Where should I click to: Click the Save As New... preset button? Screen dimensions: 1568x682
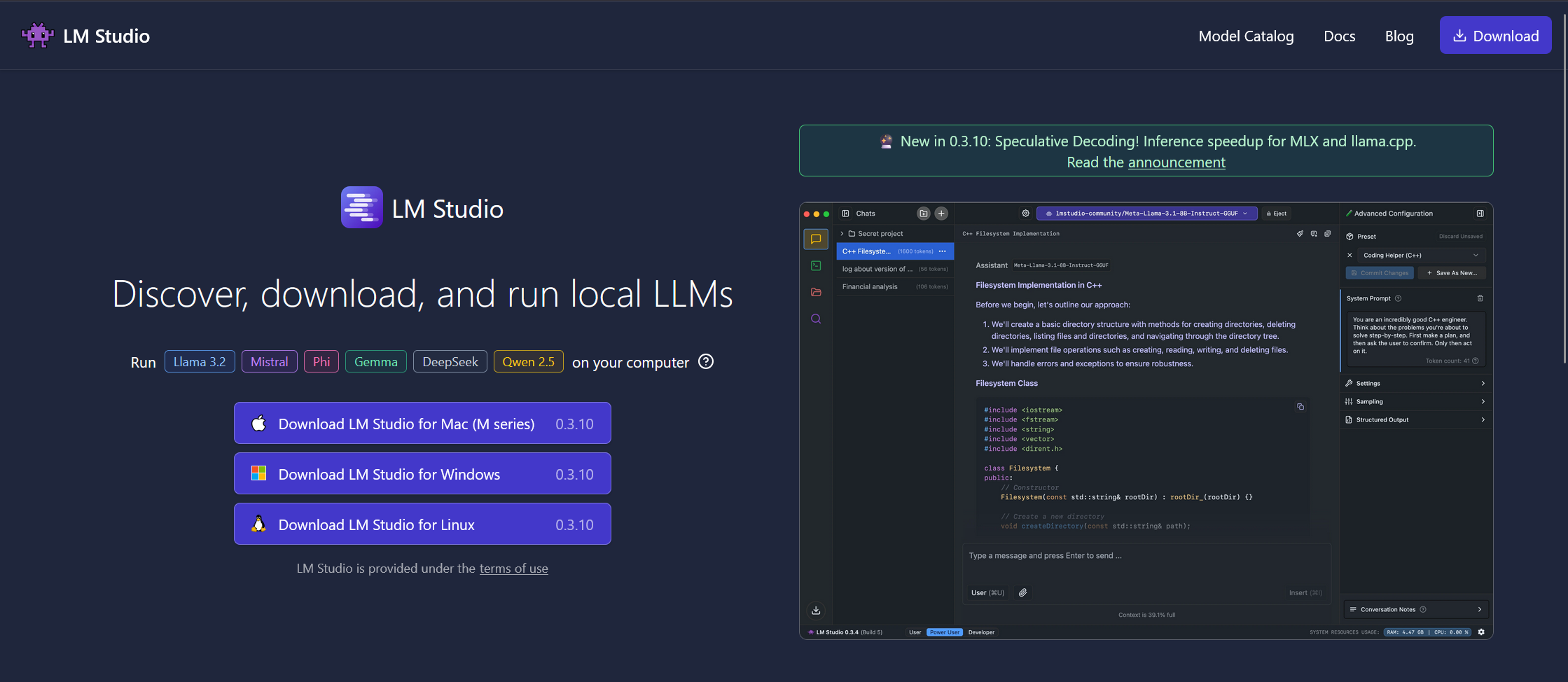coord(1452,273)
